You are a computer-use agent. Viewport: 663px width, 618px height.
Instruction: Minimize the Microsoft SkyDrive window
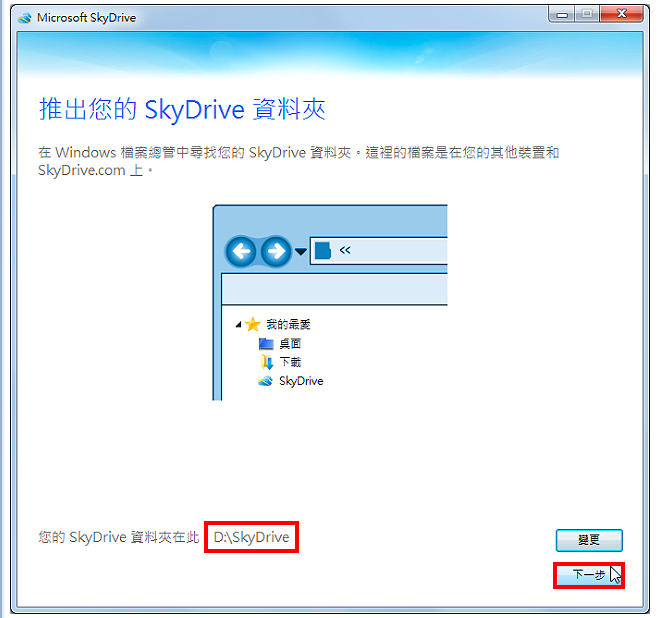pos(562,15)
